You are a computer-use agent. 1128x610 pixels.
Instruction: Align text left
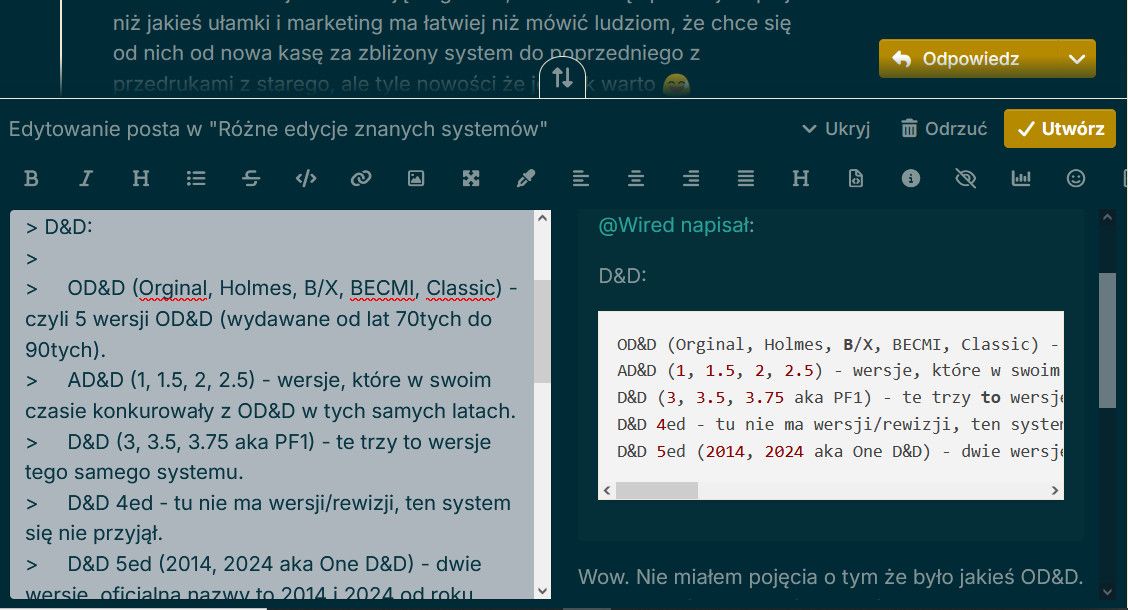[581, 178]
